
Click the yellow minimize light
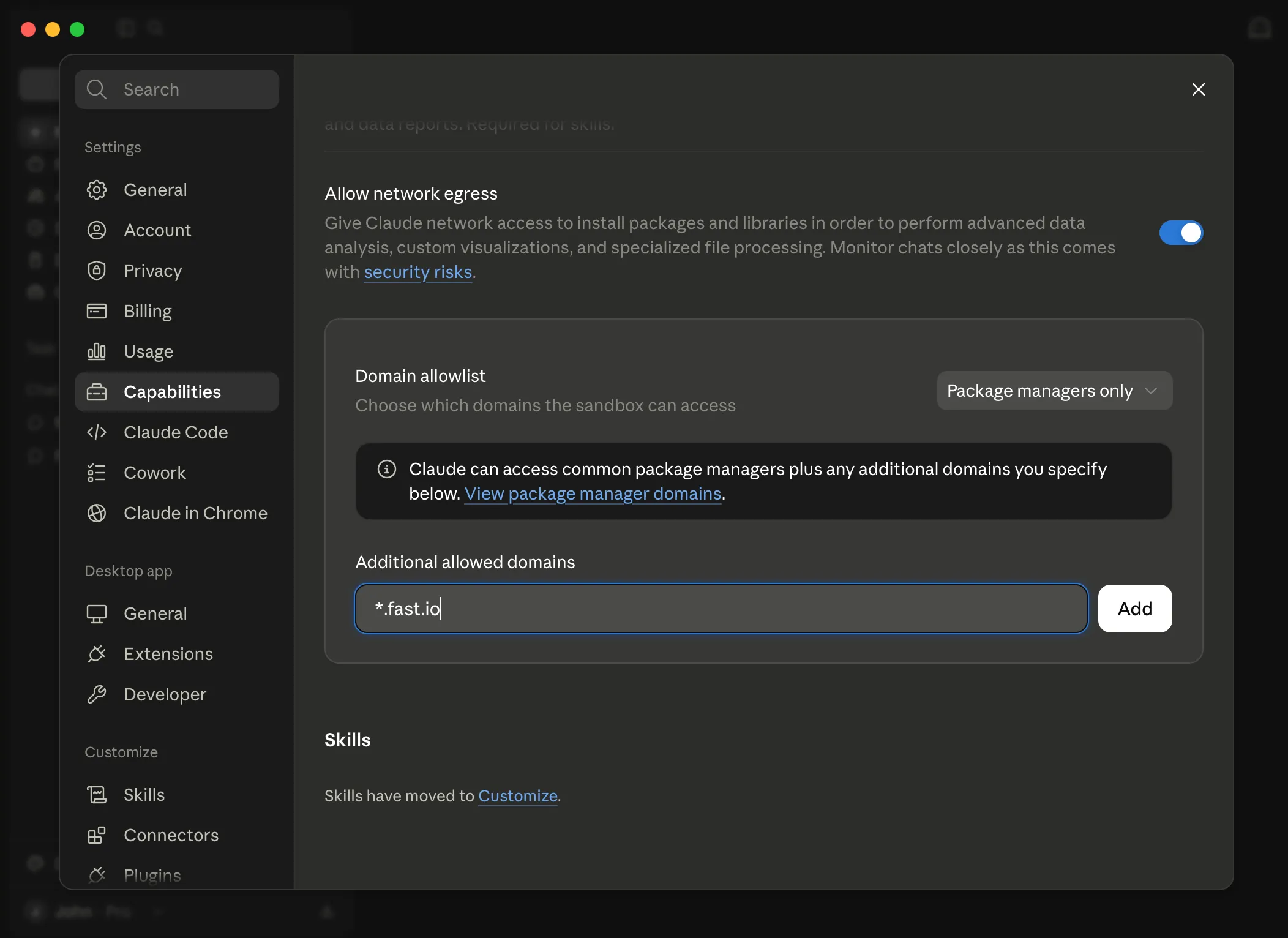53,29
